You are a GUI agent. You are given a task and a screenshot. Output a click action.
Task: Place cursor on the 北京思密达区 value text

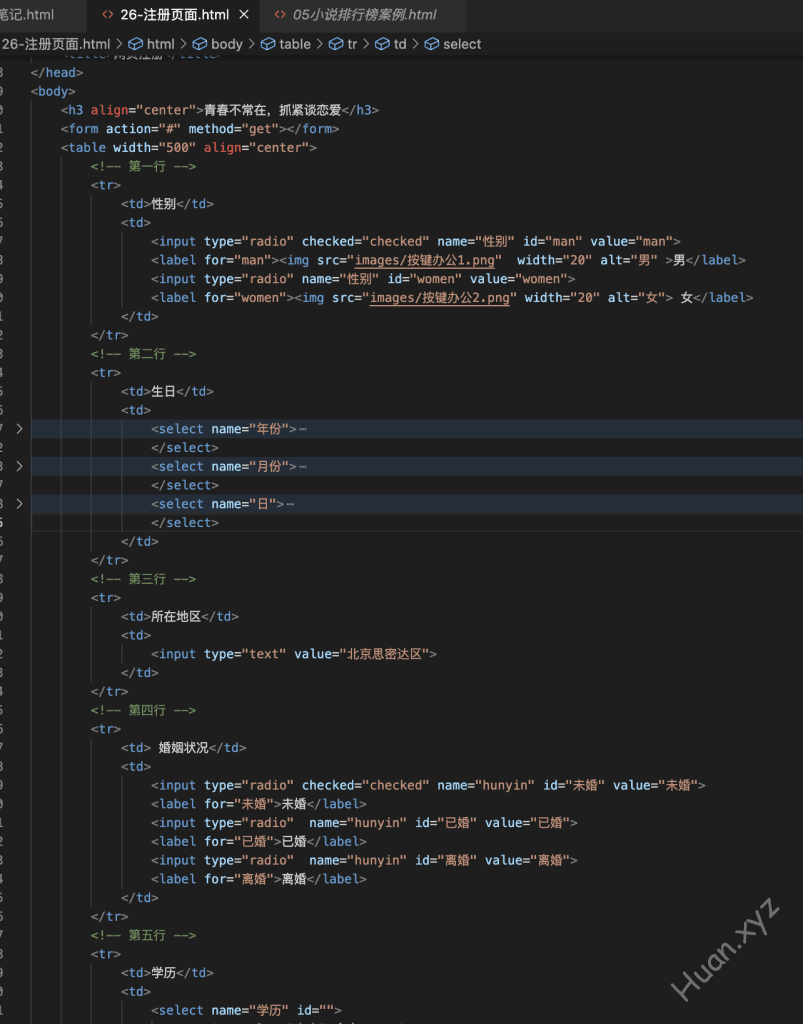[x=386, y=654]
